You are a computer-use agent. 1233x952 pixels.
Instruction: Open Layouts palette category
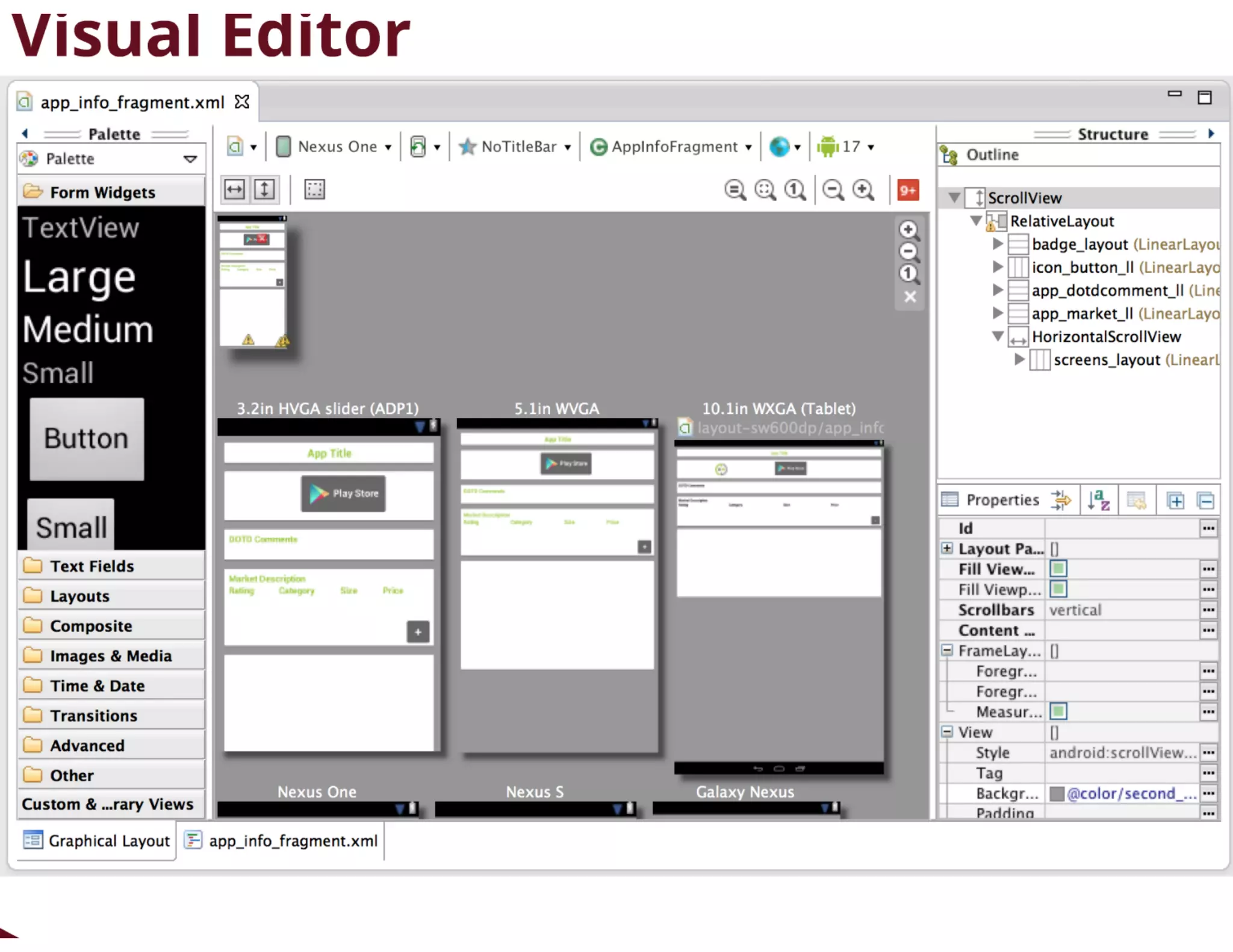[x=111, y=596]
